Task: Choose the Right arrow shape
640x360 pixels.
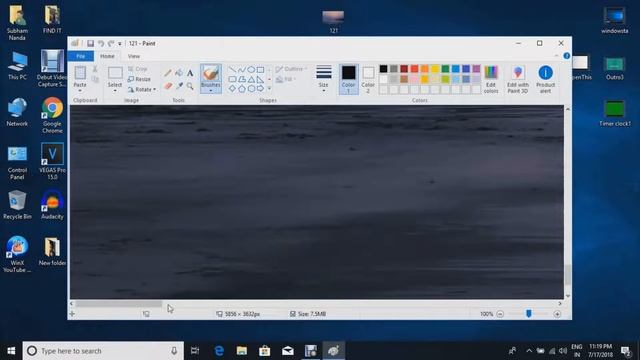Action: (260, 88)
